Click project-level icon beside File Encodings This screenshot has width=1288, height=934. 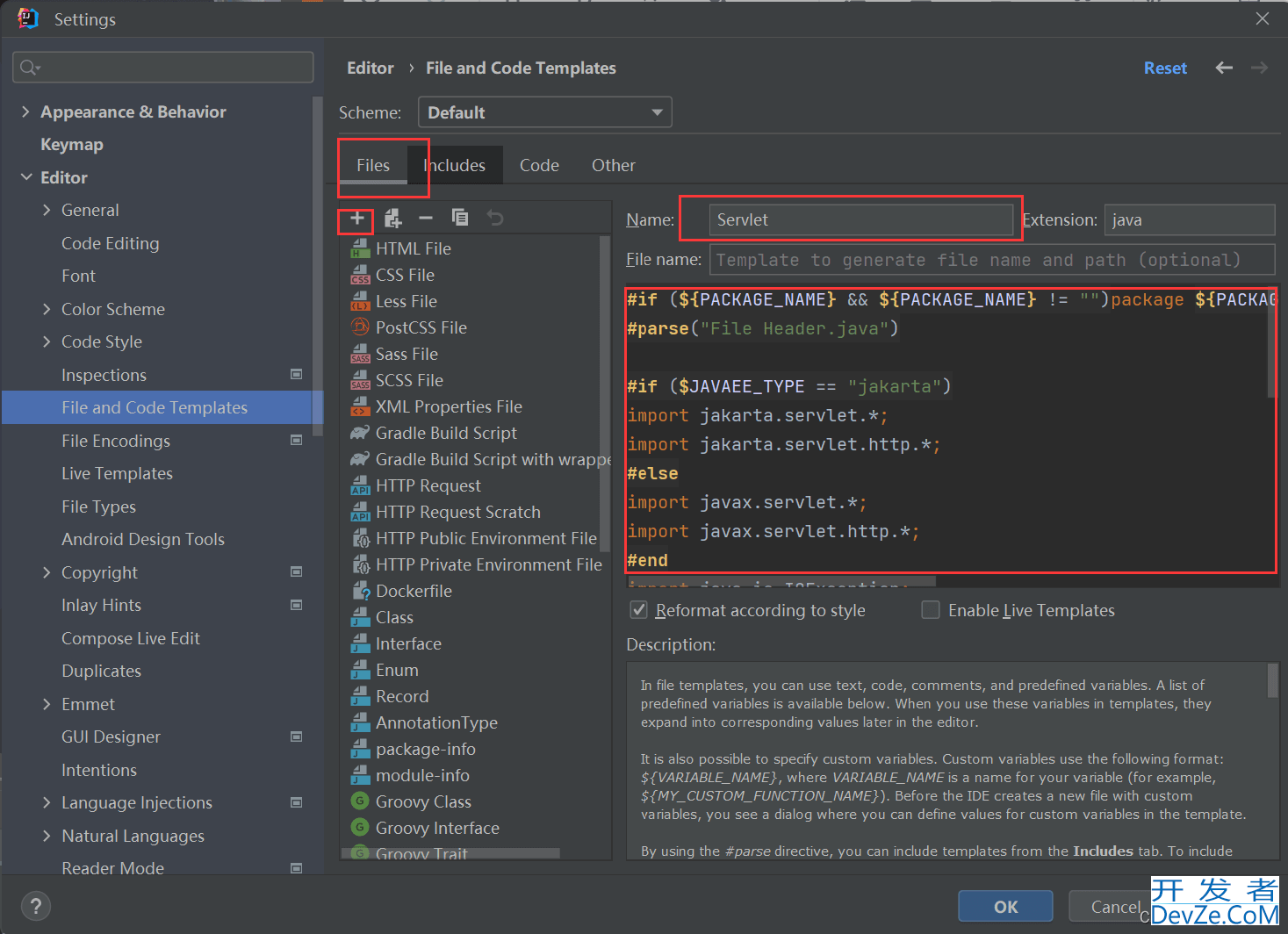click(x=296, y=440)
